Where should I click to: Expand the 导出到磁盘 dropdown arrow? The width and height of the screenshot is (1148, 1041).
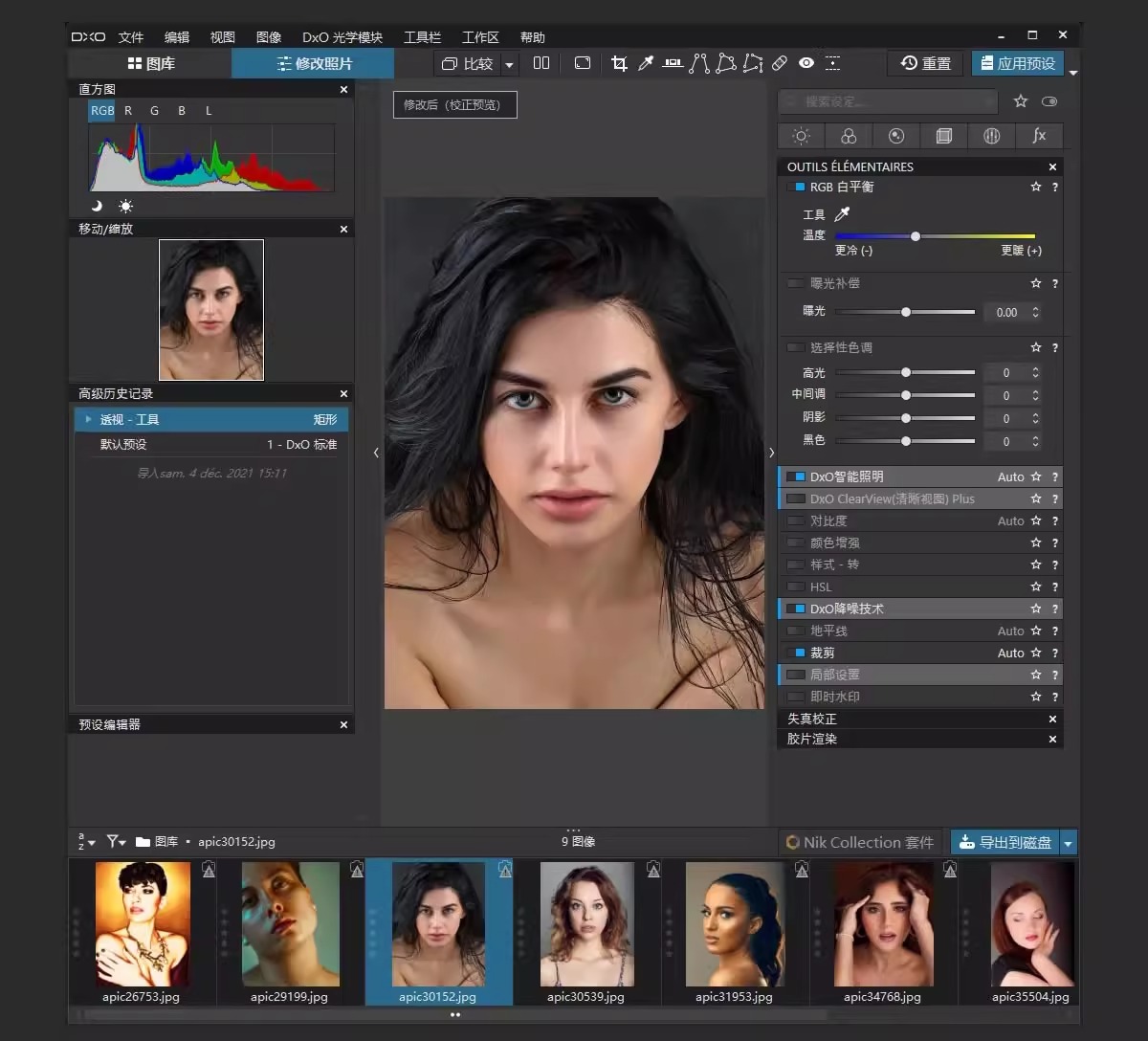click(x=1069, y=842)
